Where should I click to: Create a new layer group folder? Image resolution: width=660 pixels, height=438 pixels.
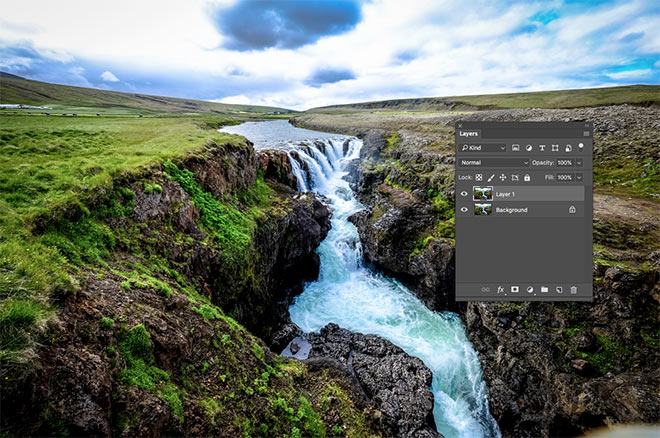point(544,289)
